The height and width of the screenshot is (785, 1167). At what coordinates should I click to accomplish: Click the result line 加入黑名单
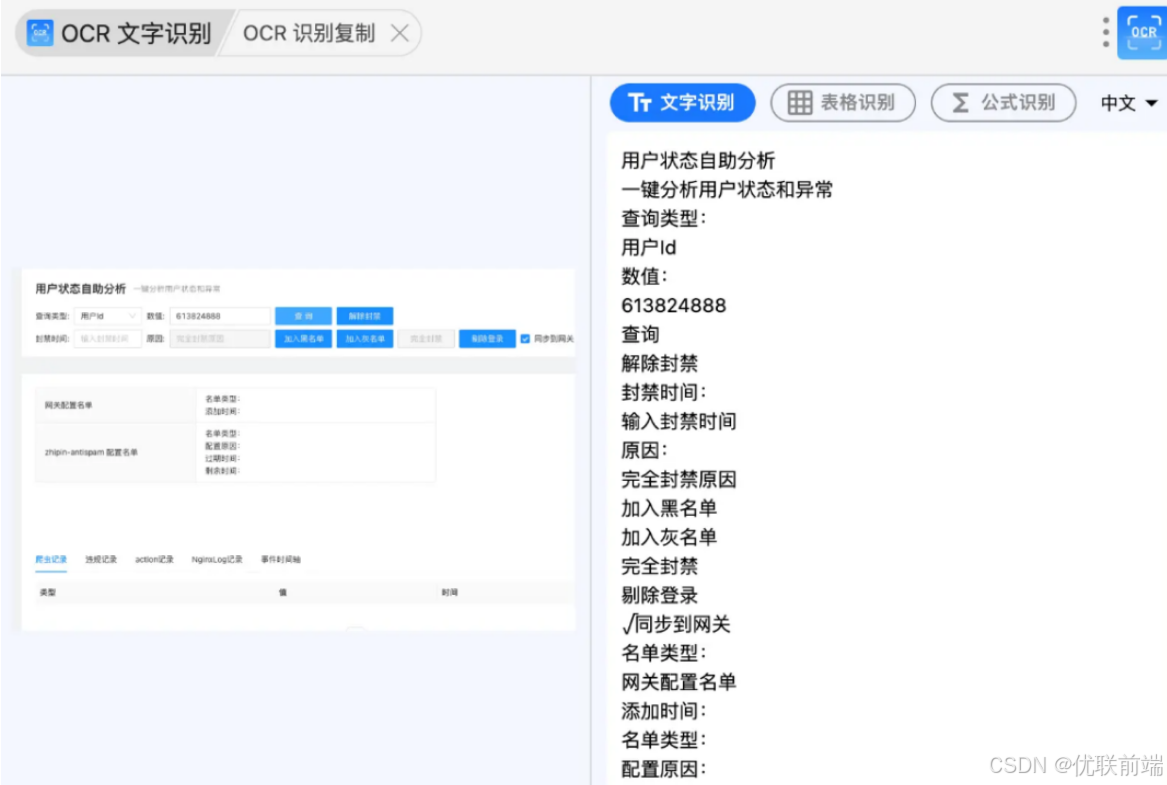coord(669,508)
